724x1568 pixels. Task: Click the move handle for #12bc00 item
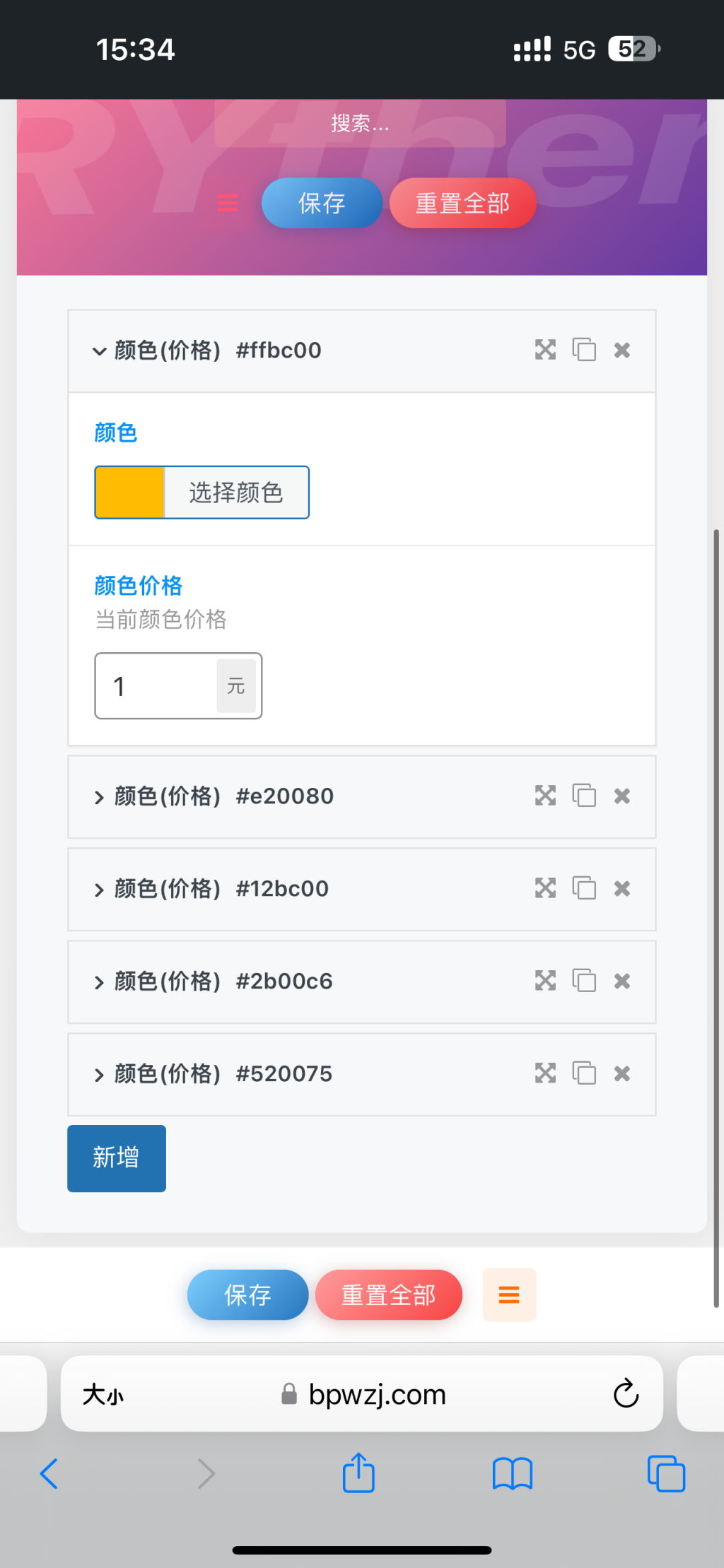tap(545, 888)
